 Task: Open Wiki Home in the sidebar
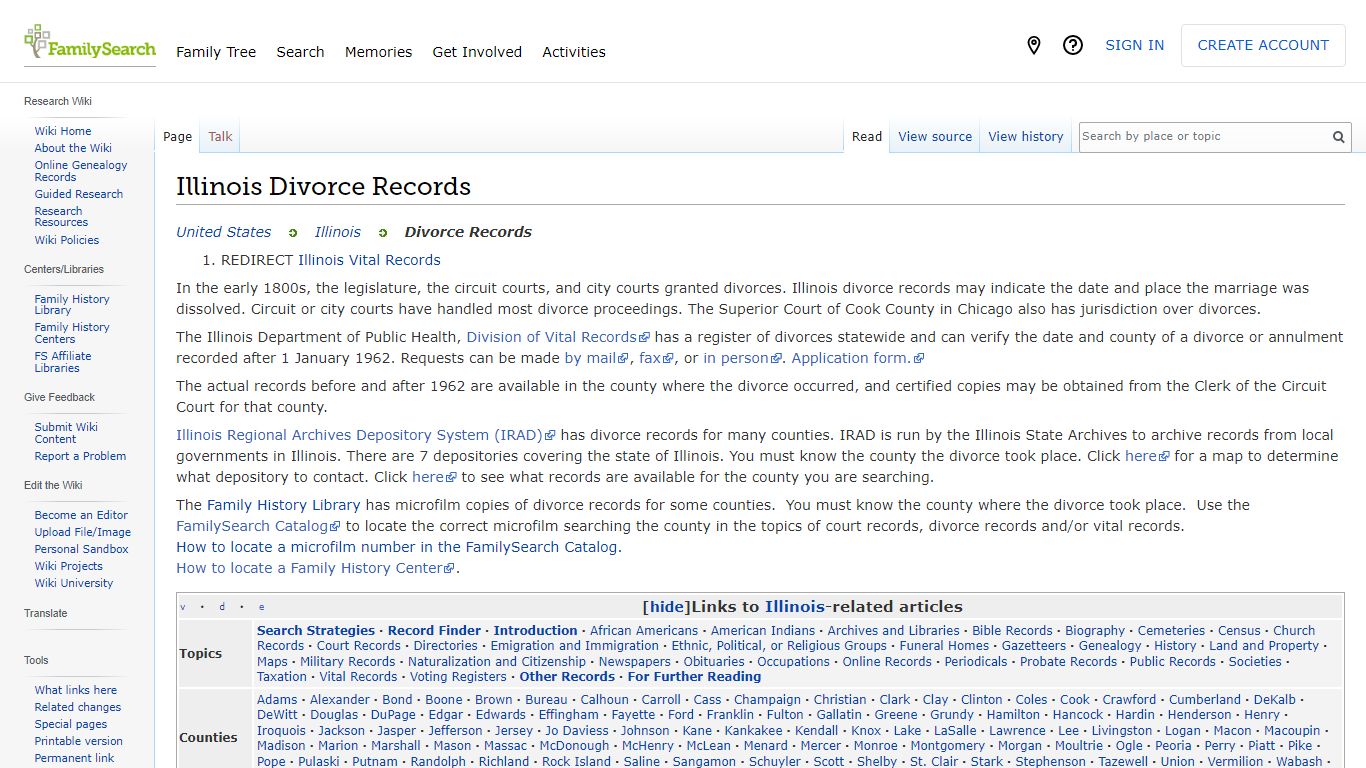tap(63, 131)
